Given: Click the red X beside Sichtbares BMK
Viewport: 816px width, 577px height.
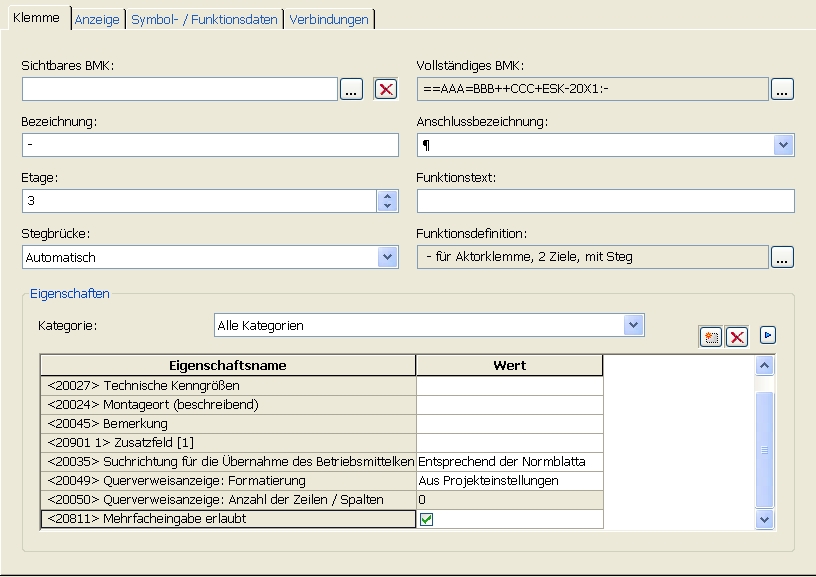Looking at the screenshot, I should coord(386,89).
